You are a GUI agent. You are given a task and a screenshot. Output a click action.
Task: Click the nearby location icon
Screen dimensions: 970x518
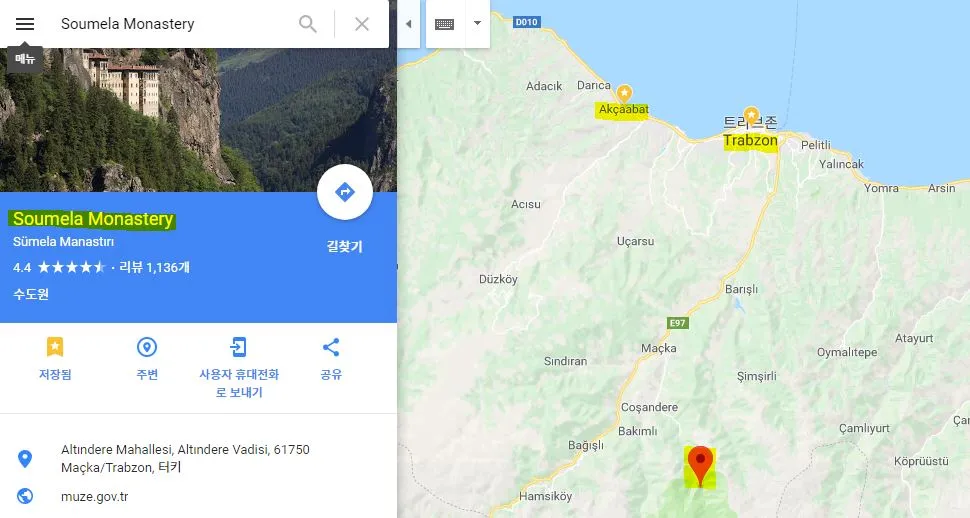(x=147, y=347)
